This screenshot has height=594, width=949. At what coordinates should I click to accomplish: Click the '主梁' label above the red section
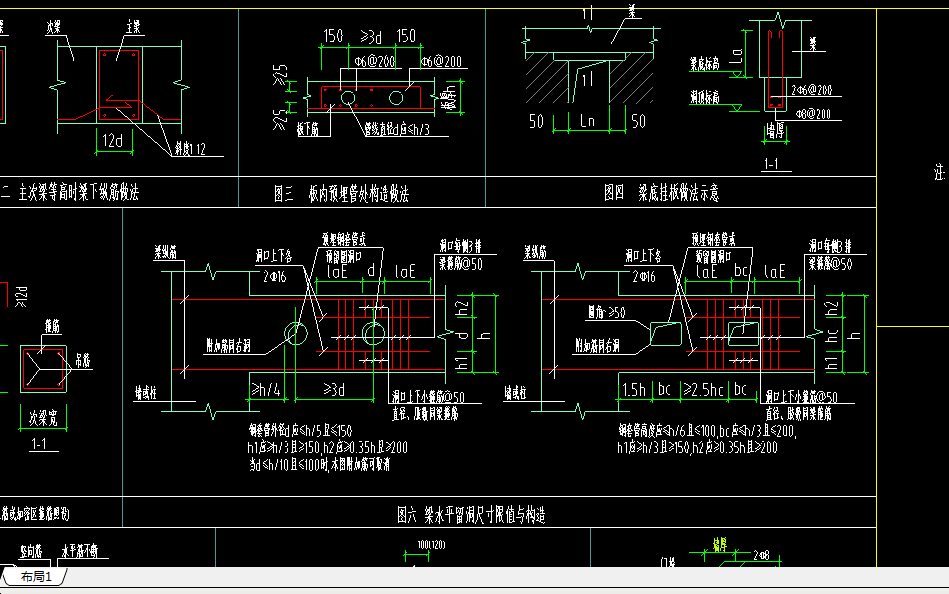[133, 27]
